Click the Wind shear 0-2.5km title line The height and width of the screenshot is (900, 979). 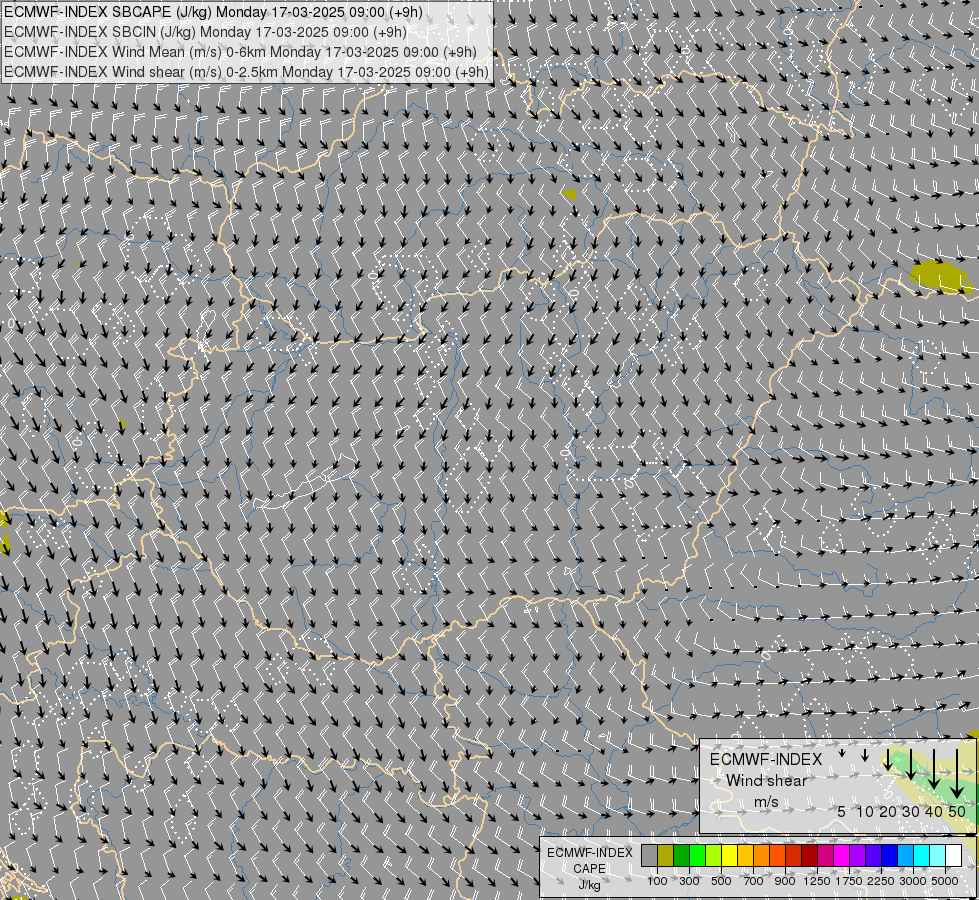tap(246, 72)
